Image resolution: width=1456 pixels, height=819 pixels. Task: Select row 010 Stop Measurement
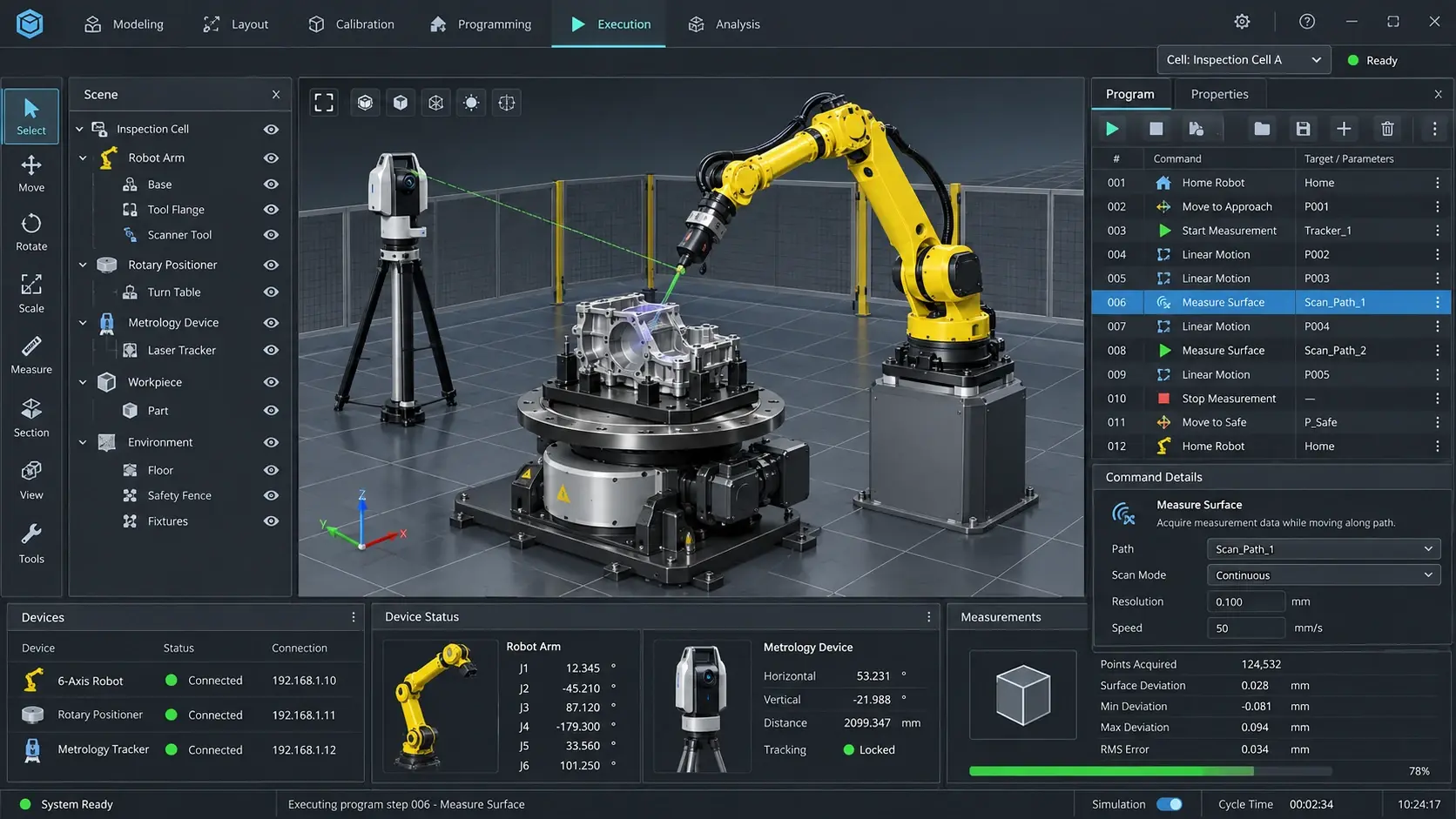click(x=1271, y=399)
